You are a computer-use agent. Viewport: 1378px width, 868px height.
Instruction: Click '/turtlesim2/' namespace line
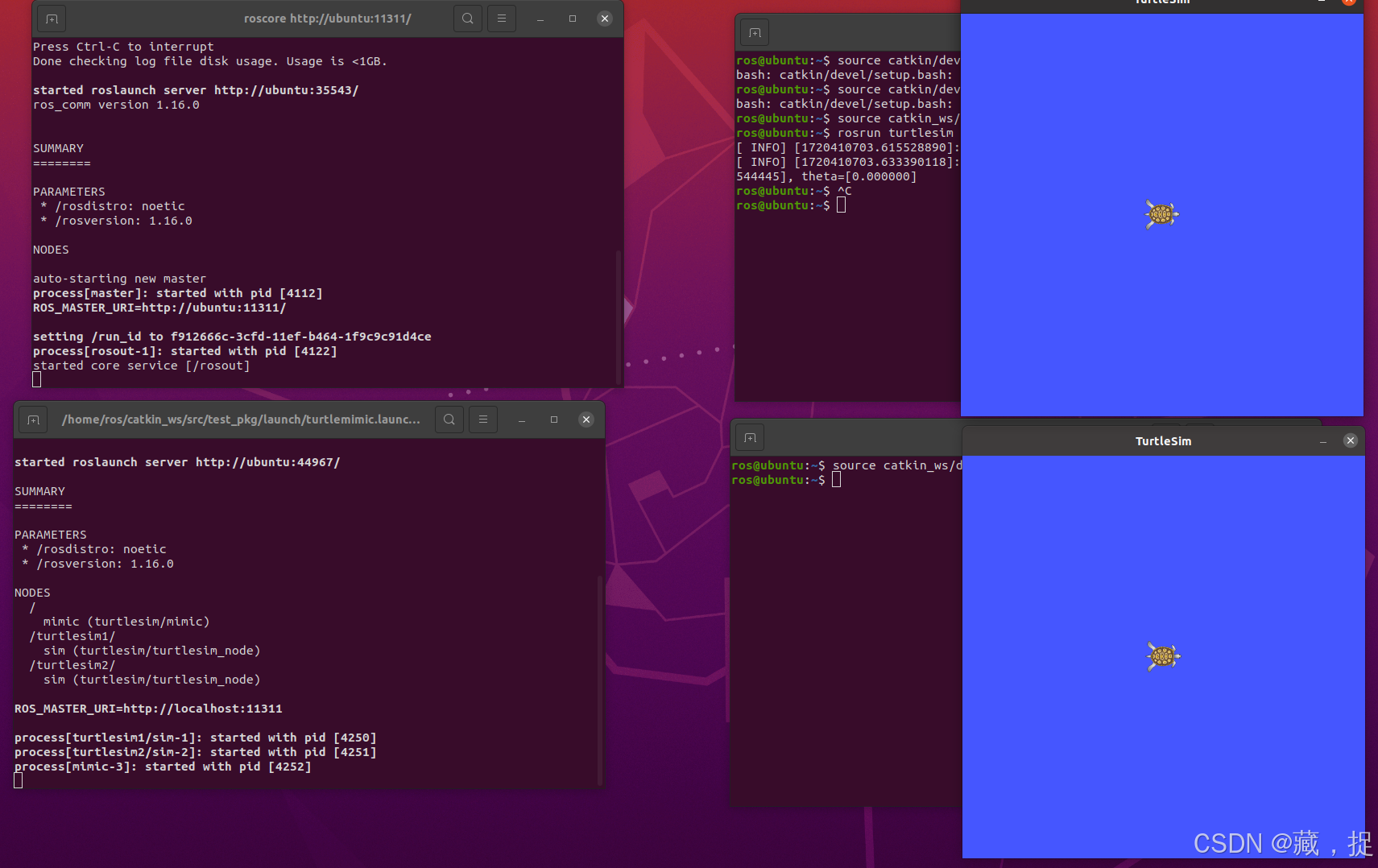(x=72, y=665)
